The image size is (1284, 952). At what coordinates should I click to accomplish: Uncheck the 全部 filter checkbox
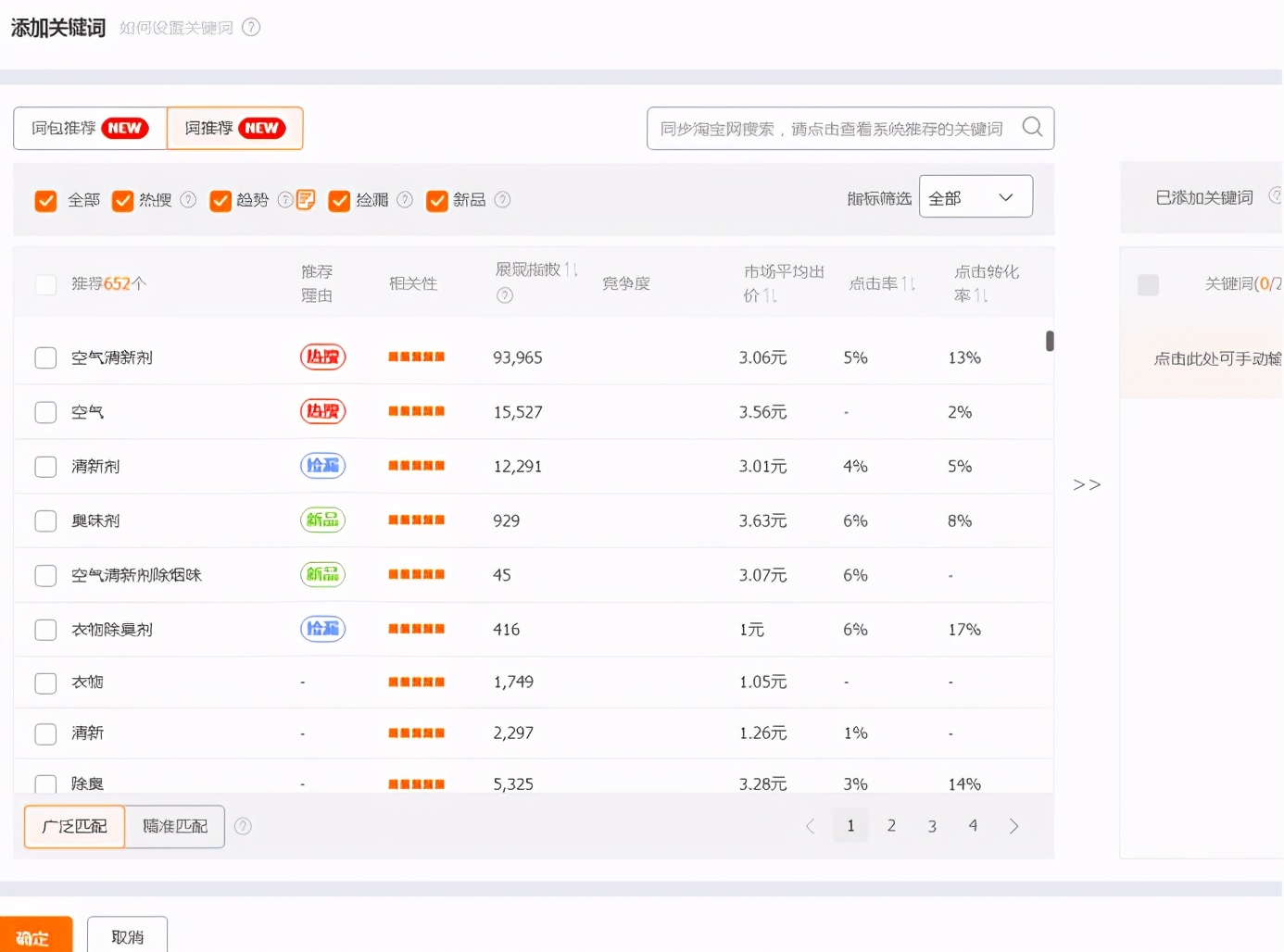[x=45, y=201]
